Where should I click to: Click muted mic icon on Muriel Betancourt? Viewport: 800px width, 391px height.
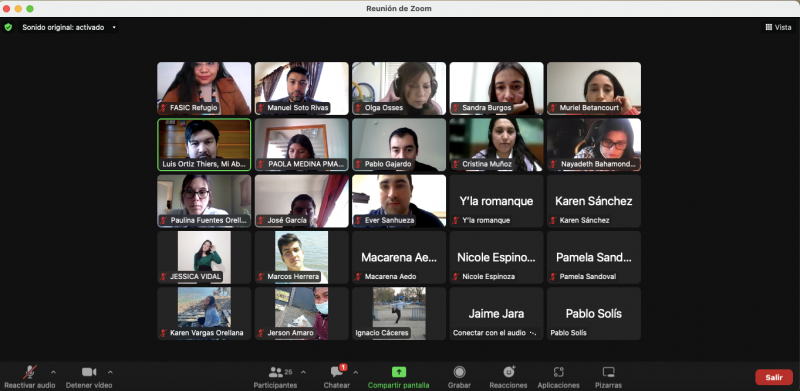coord(553,108)
